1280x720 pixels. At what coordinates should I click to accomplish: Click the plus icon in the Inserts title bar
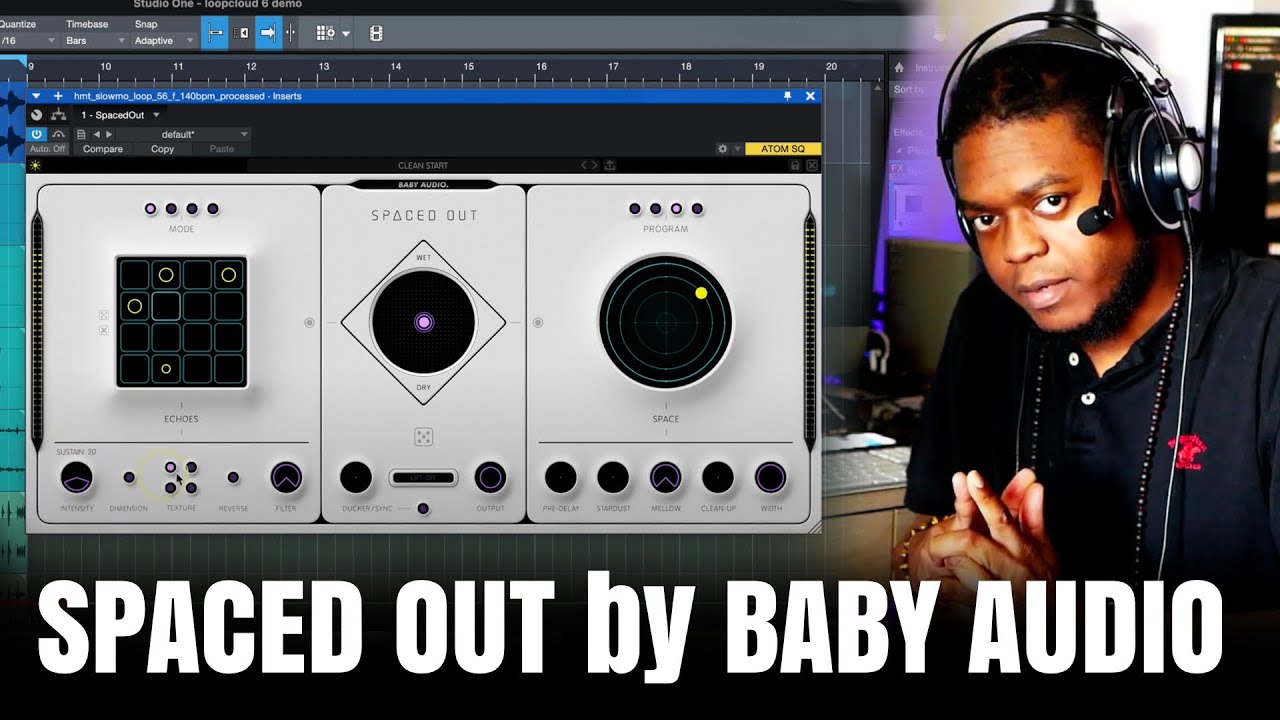tap(57, 96)
